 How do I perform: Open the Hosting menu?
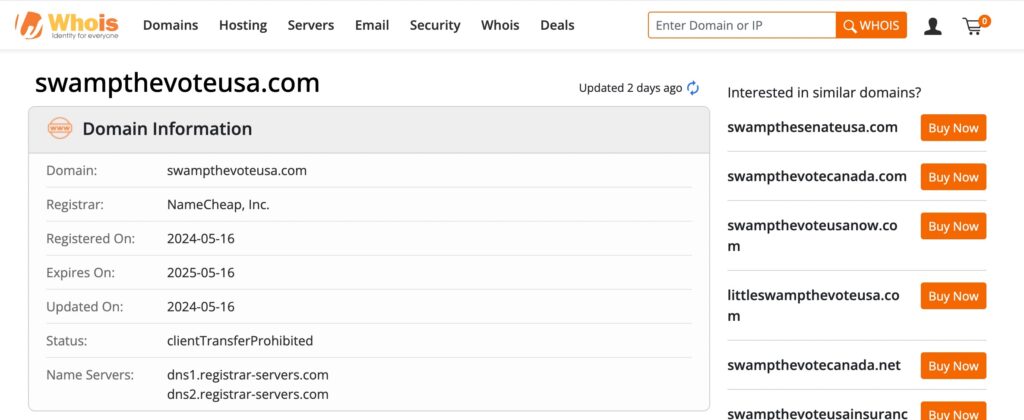click(243, 25)
